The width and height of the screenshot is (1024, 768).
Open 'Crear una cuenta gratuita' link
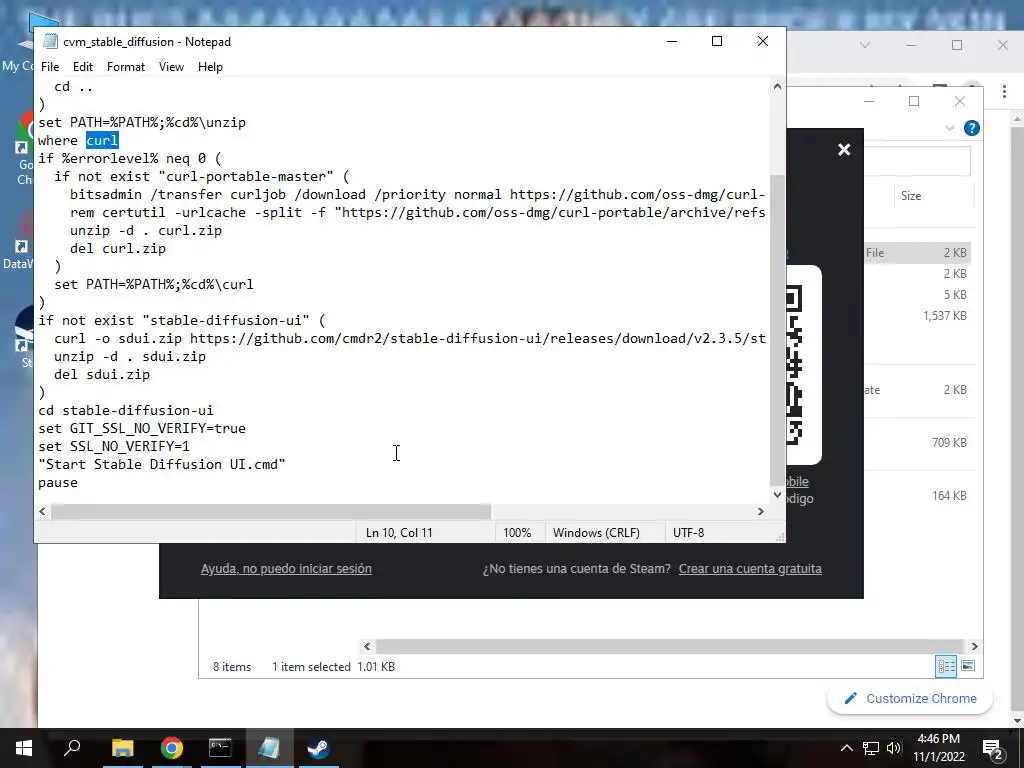(x=750, y=569)
